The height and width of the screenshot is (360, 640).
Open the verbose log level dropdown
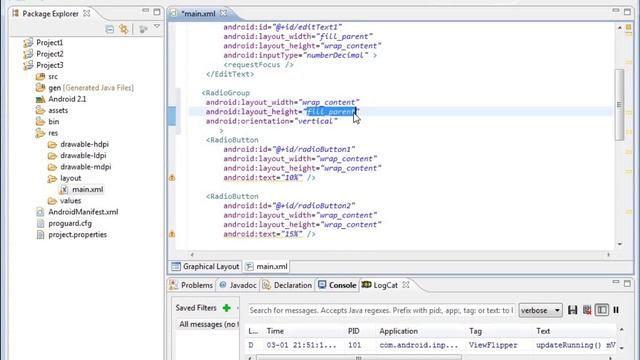pos(540,311)
